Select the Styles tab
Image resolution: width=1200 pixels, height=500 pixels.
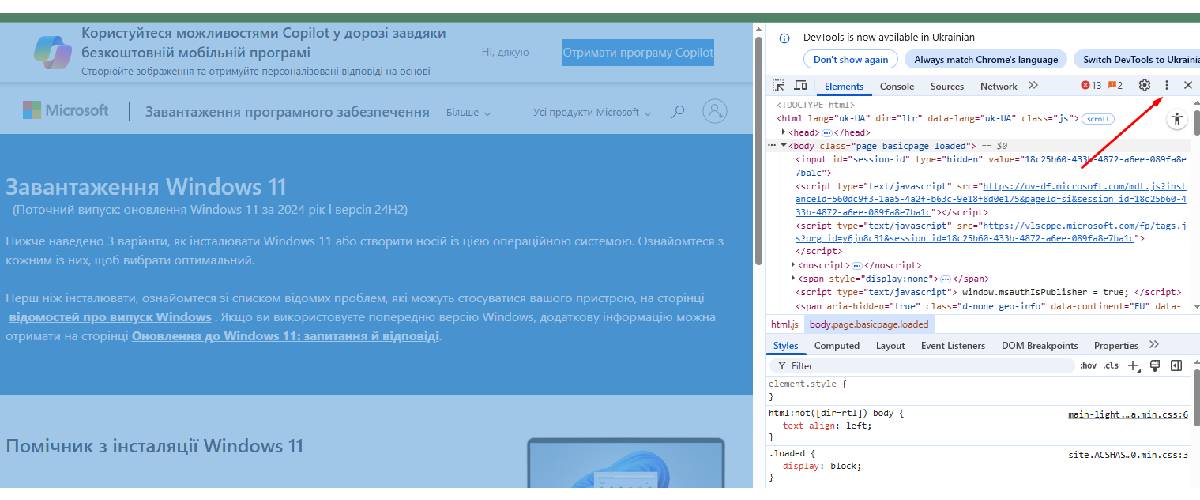point(786,346)
